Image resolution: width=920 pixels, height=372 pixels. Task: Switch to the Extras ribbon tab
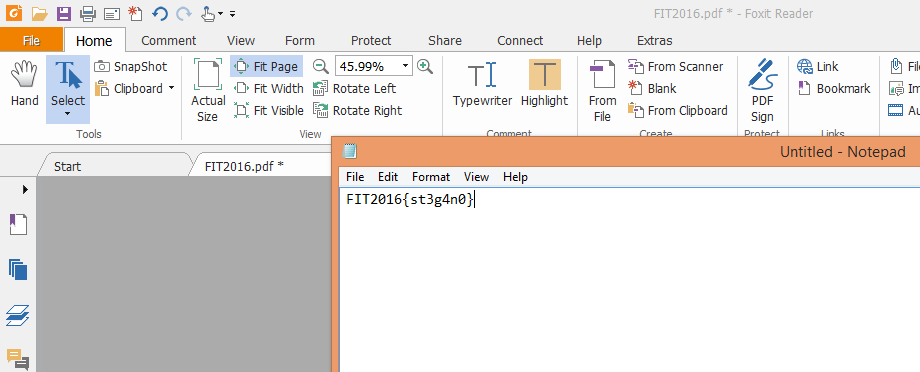point(655,40)
